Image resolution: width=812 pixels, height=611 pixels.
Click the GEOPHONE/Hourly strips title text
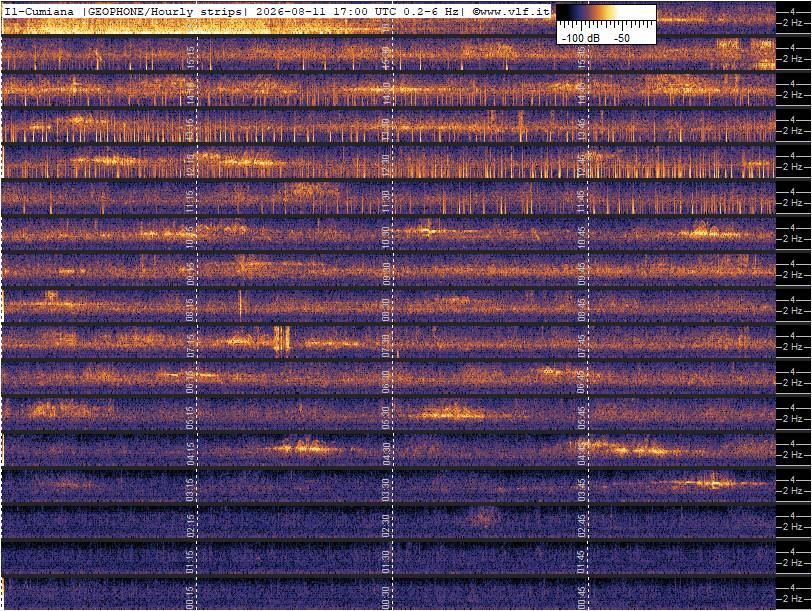pyautogui.click(x=165, y=11)
